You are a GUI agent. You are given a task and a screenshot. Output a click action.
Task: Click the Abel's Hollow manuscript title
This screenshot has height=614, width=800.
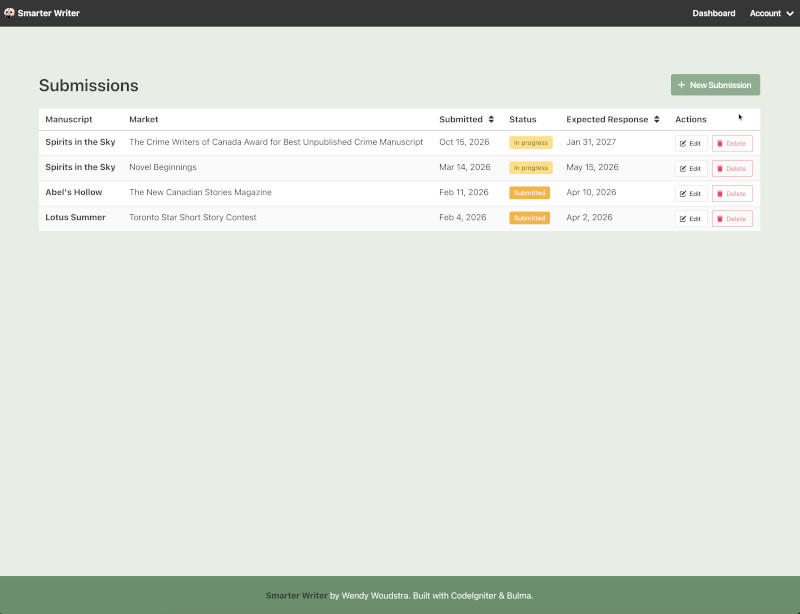click(x=74, y=192)
